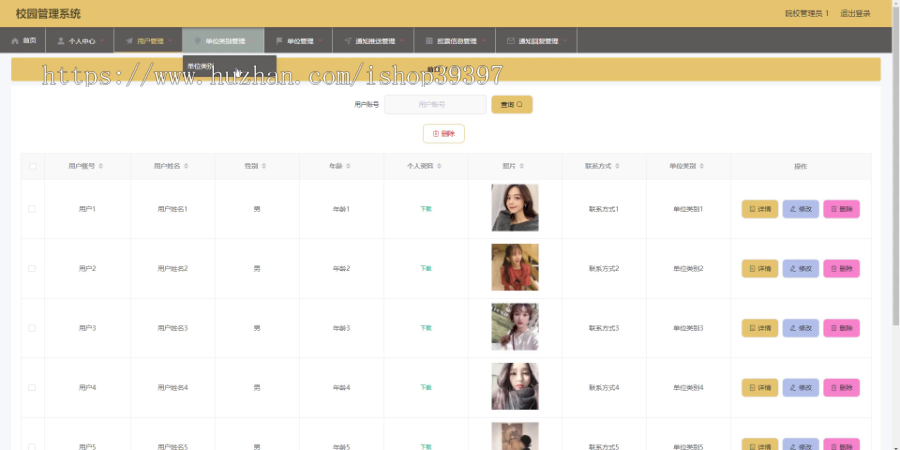The width and height of the screenshot is (900, 450).
Task: Focus the 用户账号 search field
Action: click(435, 104)
